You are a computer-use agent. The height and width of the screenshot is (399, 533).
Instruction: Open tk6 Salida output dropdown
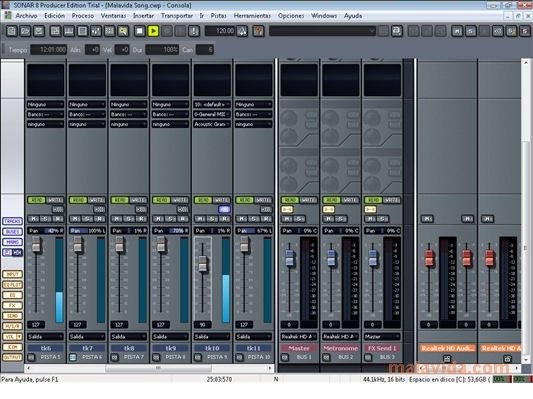[45, 336]
